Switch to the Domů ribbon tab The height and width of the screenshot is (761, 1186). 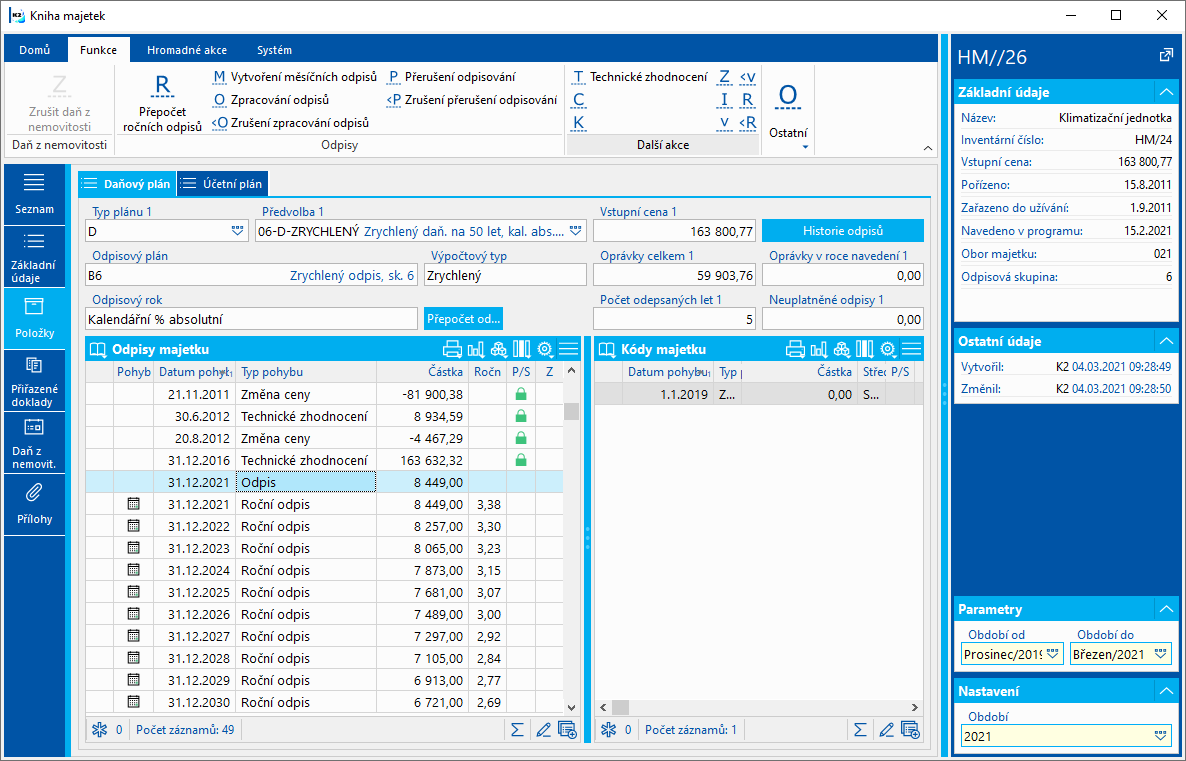pyautogui.click(x=35, y=50)
